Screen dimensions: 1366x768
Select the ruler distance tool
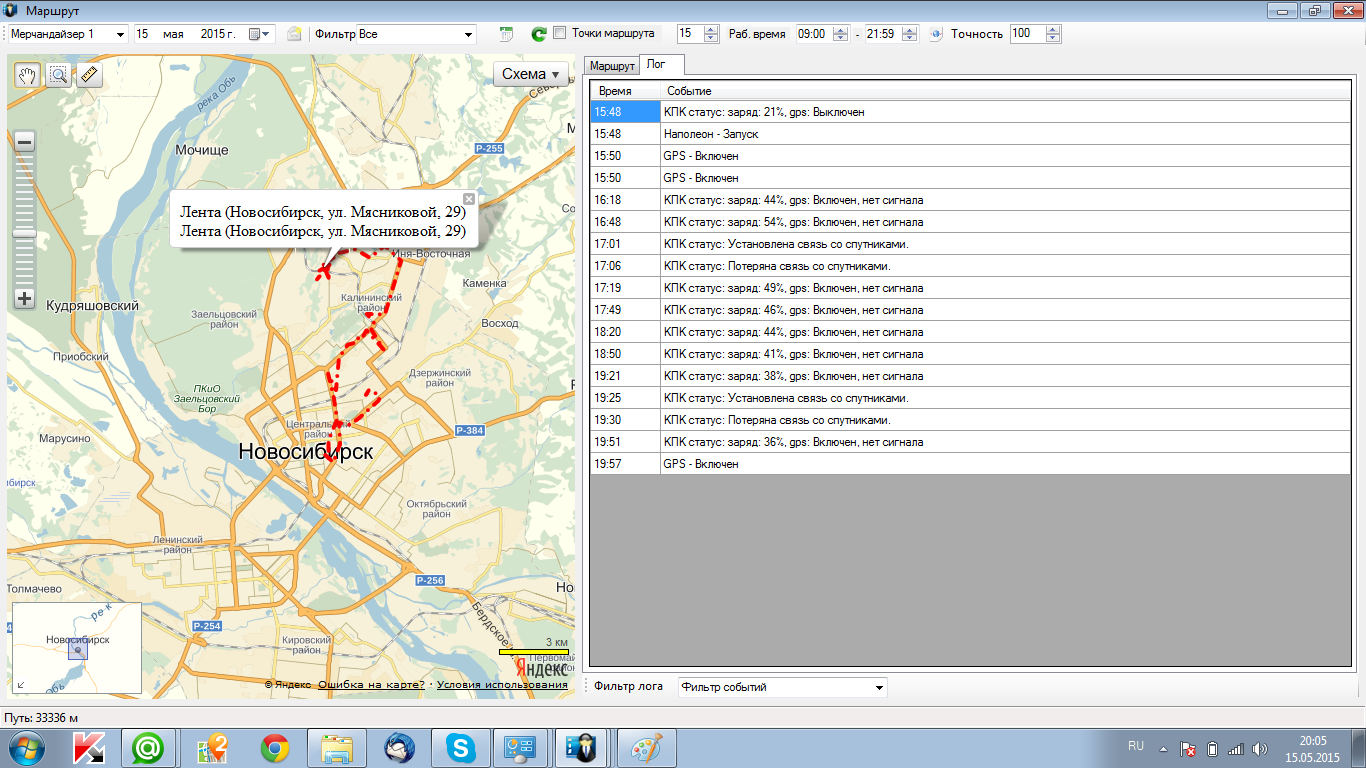90,75
